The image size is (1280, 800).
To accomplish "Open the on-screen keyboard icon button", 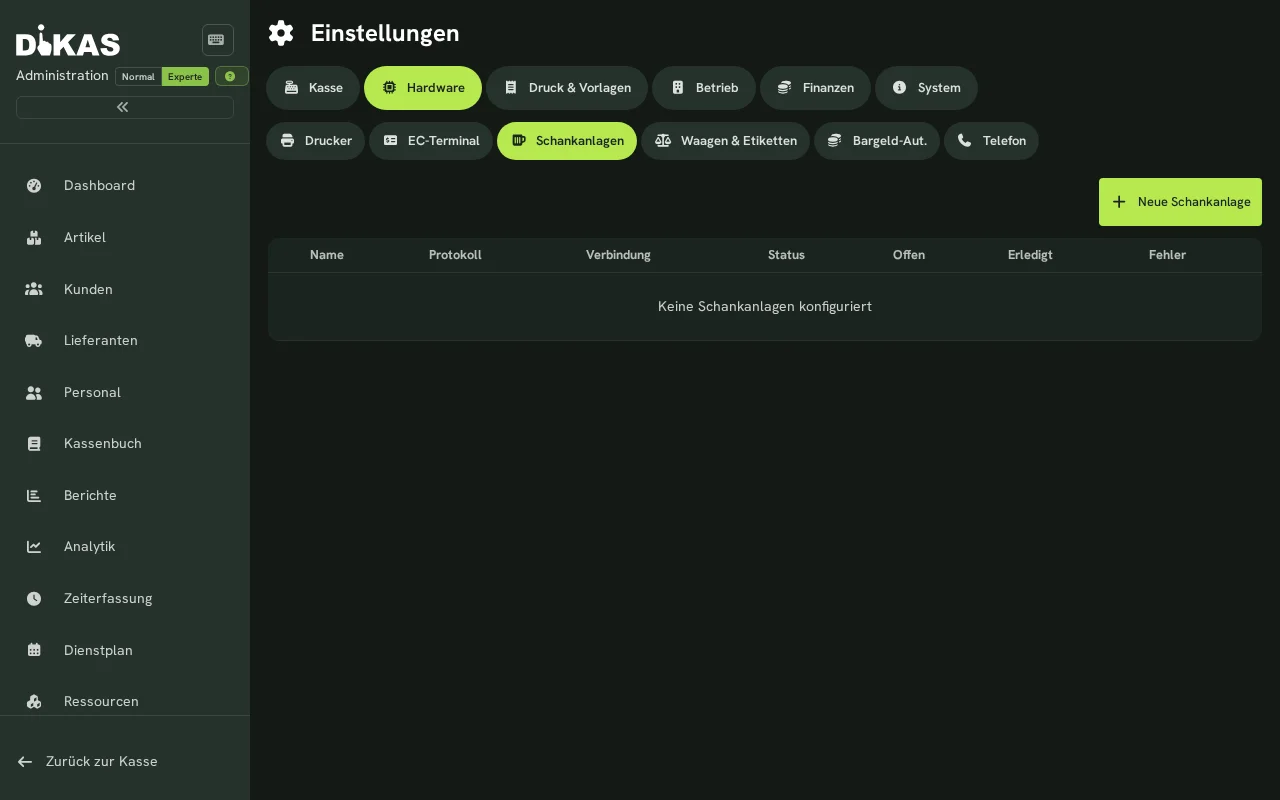I will coord(217,40).
